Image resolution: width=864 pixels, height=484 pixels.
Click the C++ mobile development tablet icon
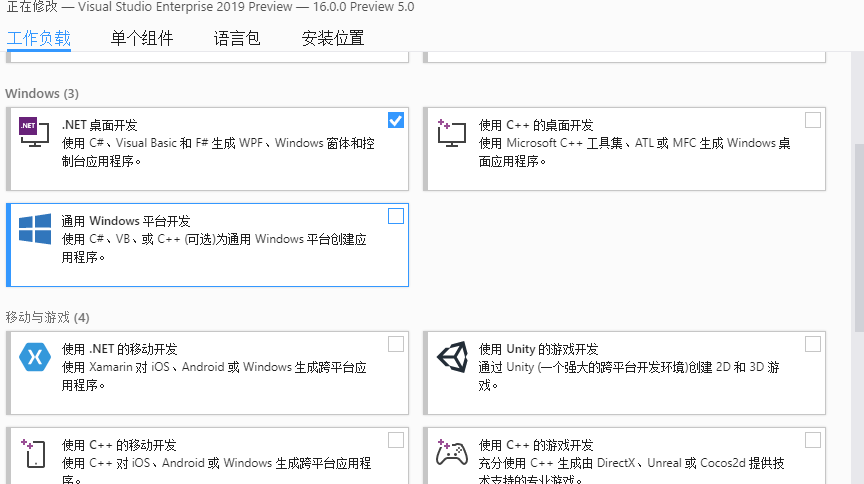(x=34, y=453)
